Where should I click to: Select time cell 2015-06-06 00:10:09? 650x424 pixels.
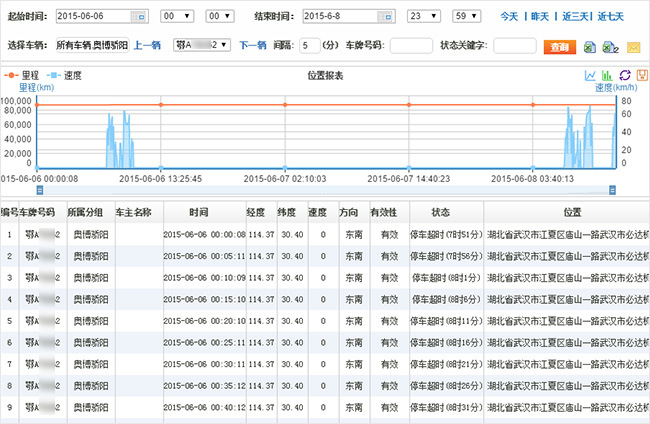pos(205,278)
